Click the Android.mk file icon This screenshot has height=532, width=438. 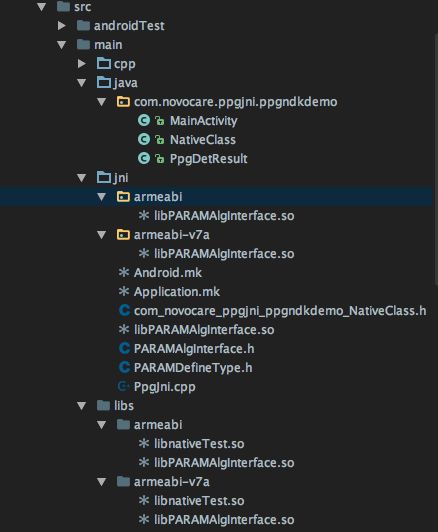click(124, 272)
